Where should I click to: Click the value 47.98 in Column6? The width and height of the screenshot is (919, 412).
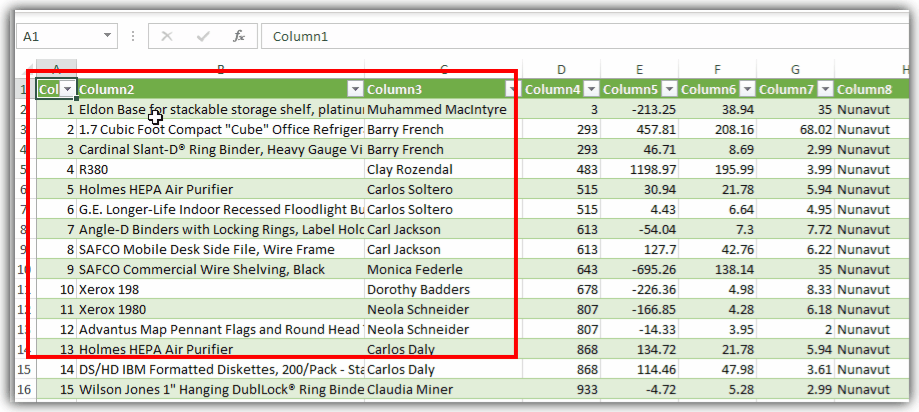click(x=717, y=370)
